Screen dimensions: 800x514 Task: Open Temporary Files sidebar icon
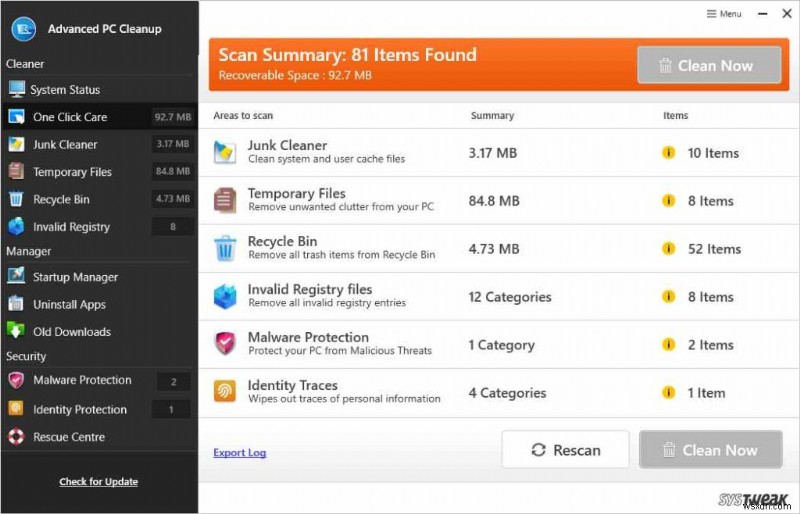pyautogui.click(x=16, y=172)
